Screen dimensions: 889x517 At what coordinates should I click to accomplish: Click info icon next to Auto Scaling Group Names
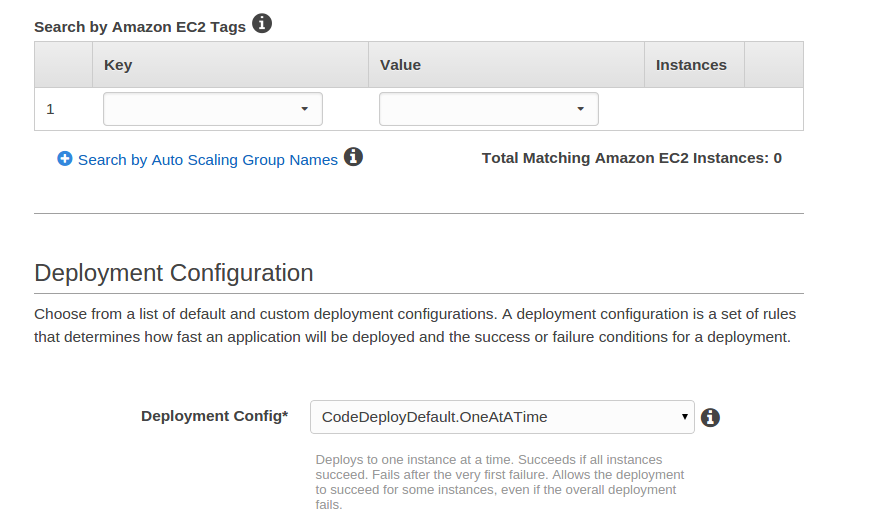pyautogui.click(x=353, y=157)
